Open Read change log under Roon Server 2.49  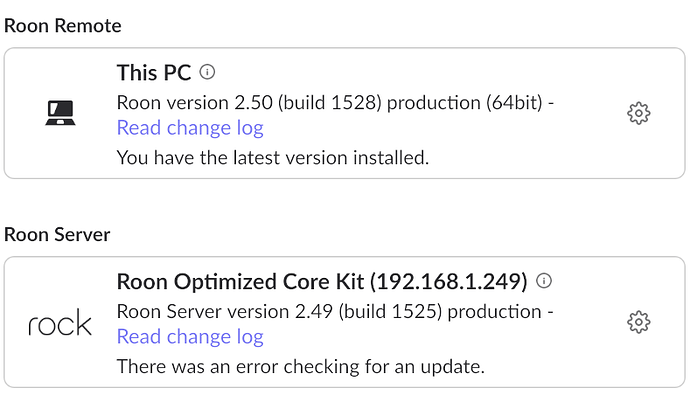coord(190,337)
